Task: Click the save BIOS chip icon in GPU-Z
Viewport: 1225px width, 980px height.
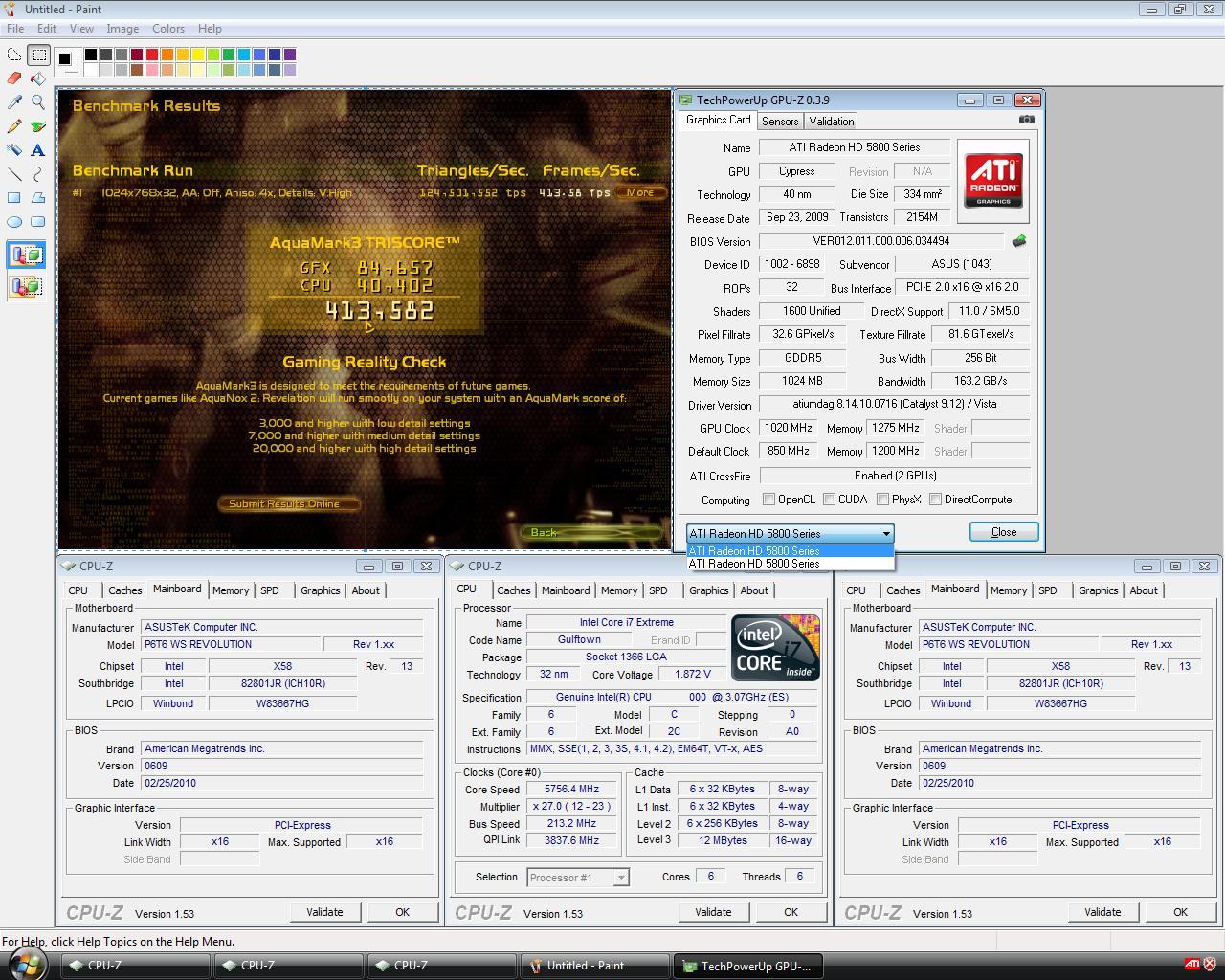Action: point(1019,241)
